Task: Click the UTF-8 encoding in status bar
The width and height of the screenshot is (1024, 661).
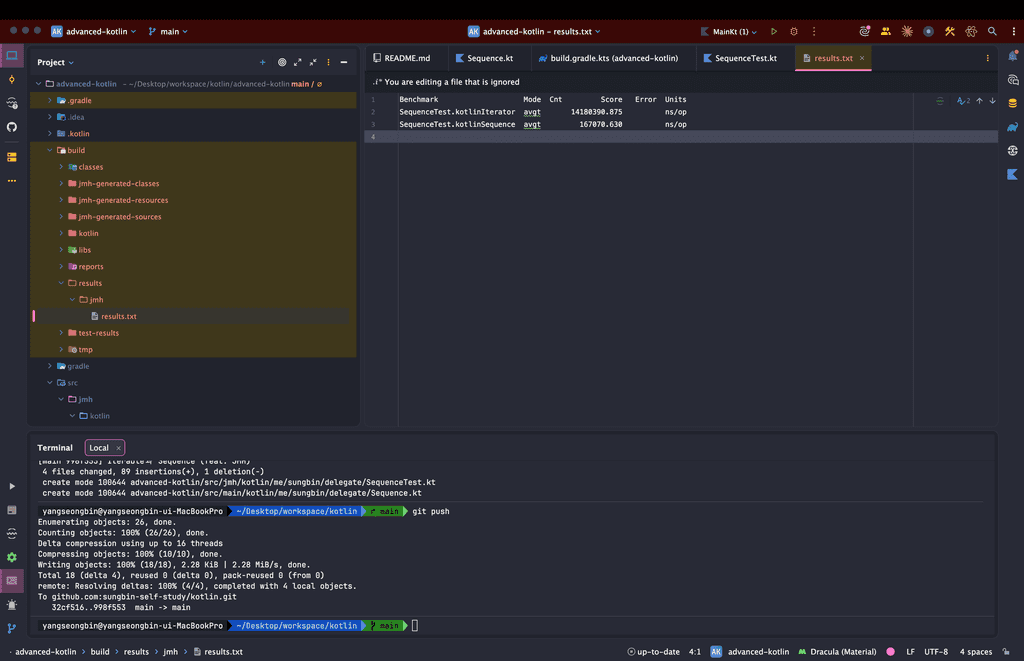Action: coord(935,652)
